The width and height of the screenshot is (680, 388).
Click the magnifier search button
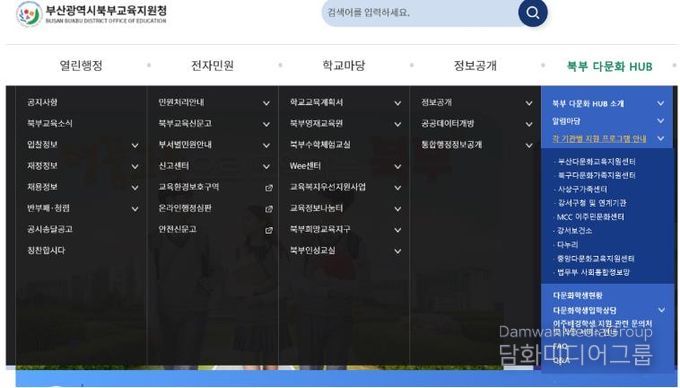(x=533, y=13)
